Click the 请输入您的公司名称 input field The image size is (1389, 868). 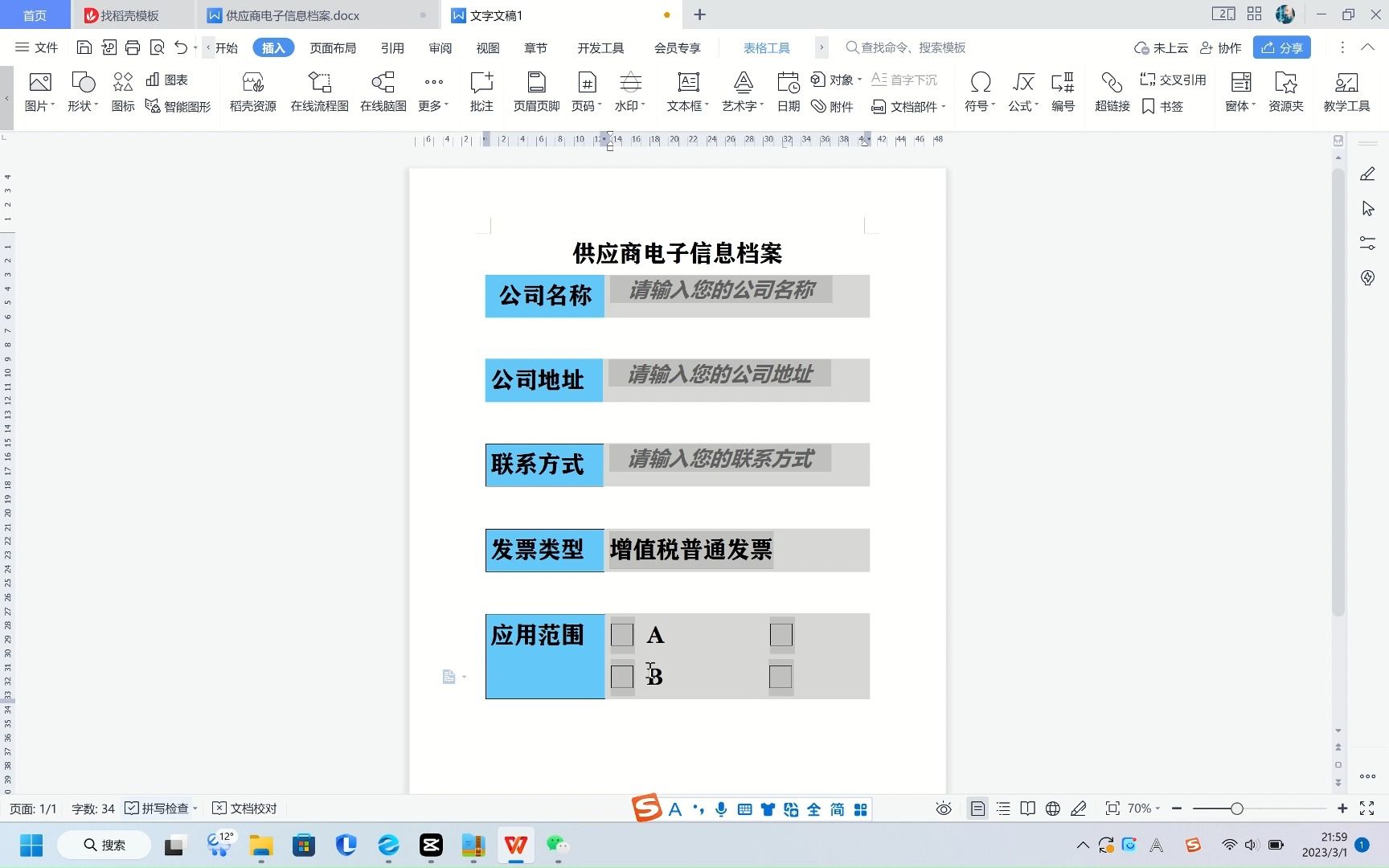click(x=719, y=291)
